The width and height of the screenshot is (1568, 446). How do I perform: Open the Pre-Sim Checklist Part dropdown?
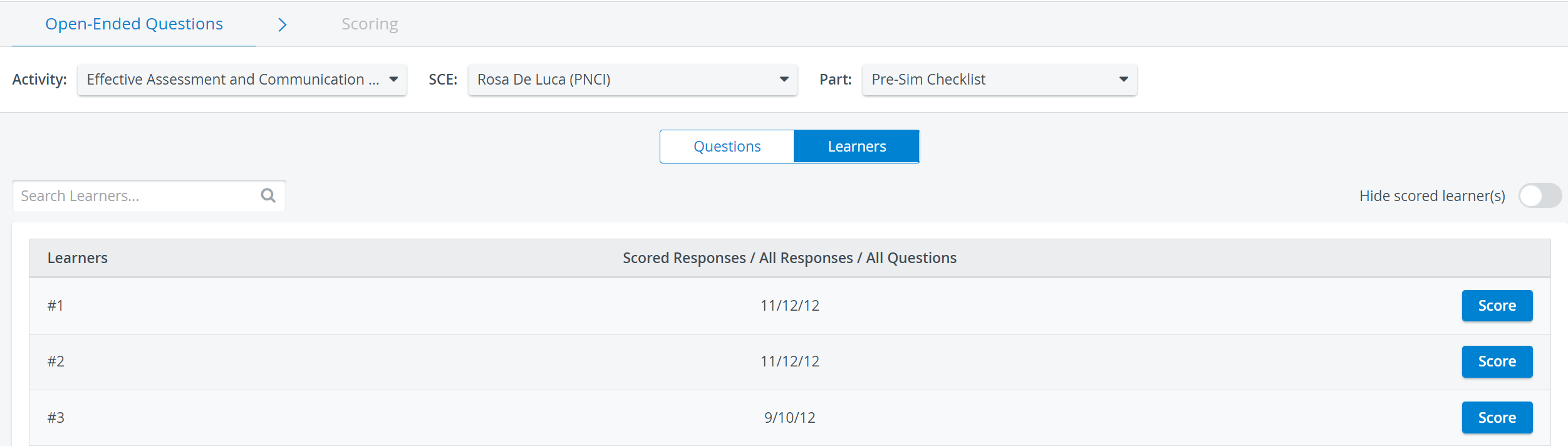click(x=999, y=80)
